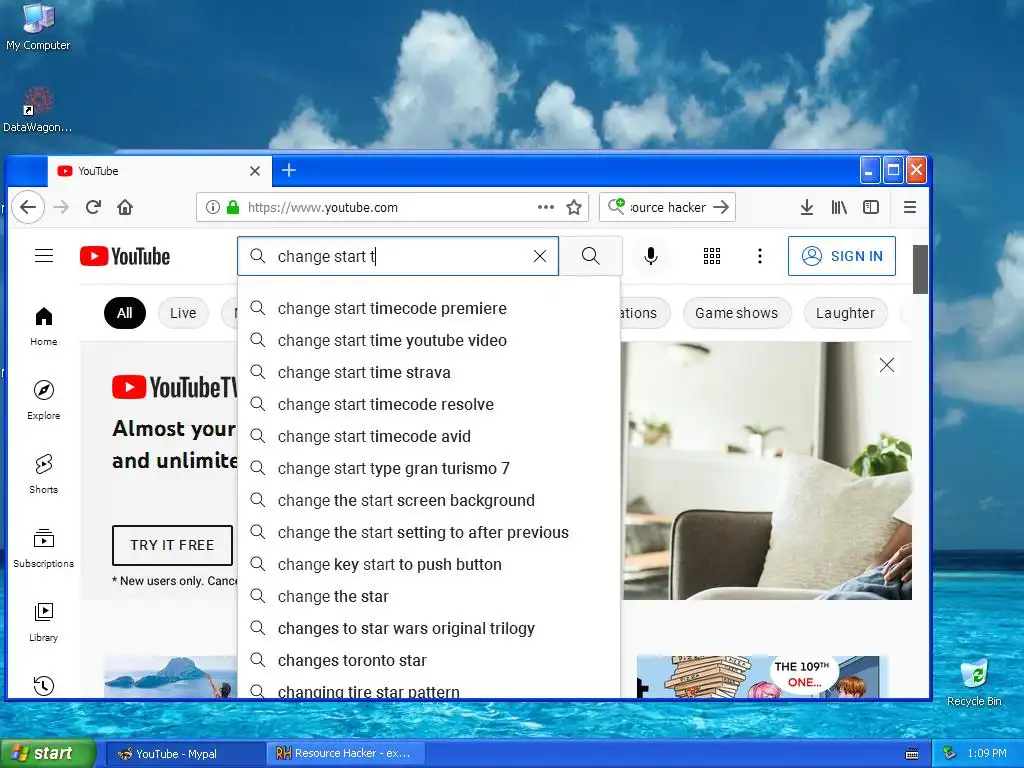Open Shorts in YouTube sidebar
The width and height of the screenshot is (1024, 768).
click(44, 473)
